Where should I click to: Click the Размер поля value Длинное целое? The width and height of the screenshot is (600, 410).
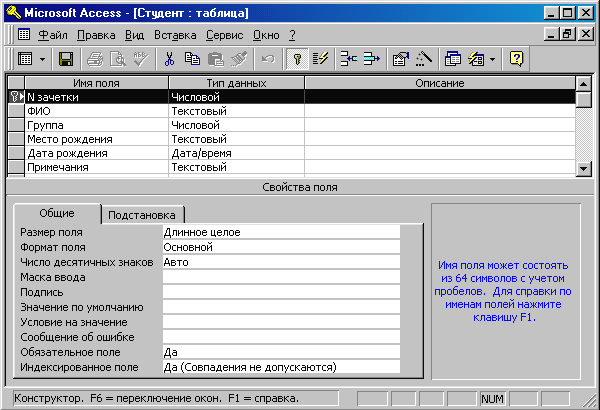(281, 232)
